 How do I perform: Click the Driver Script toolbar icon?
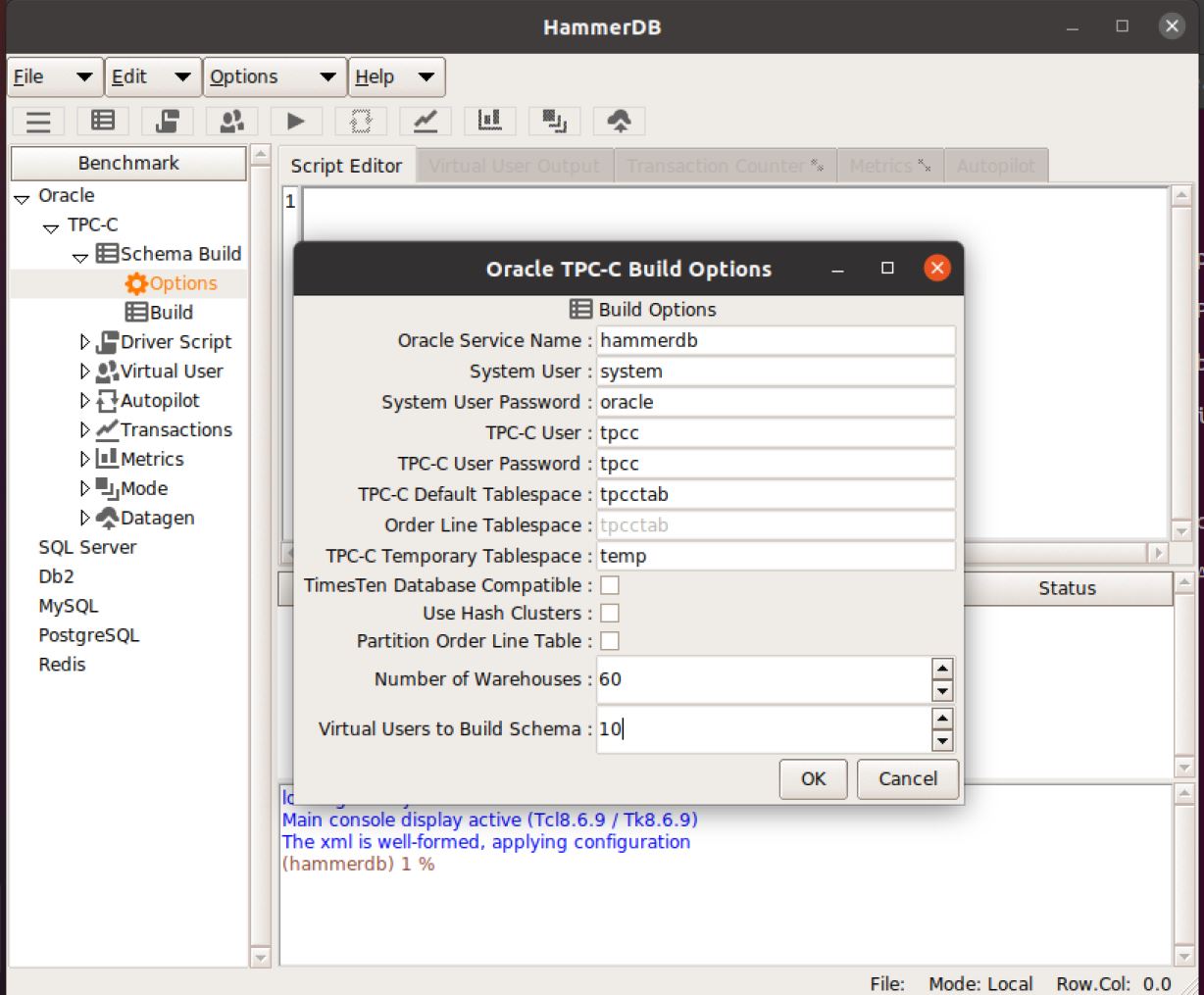coord(168,121)
